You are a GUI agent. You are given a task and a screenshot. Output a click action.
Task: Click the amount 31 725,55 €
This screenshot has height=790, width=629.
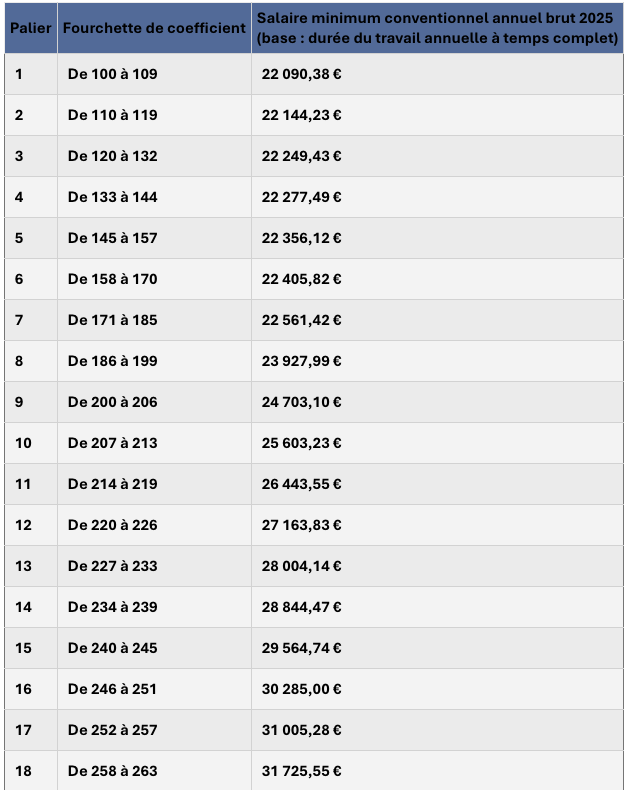[x=302, y=771]
